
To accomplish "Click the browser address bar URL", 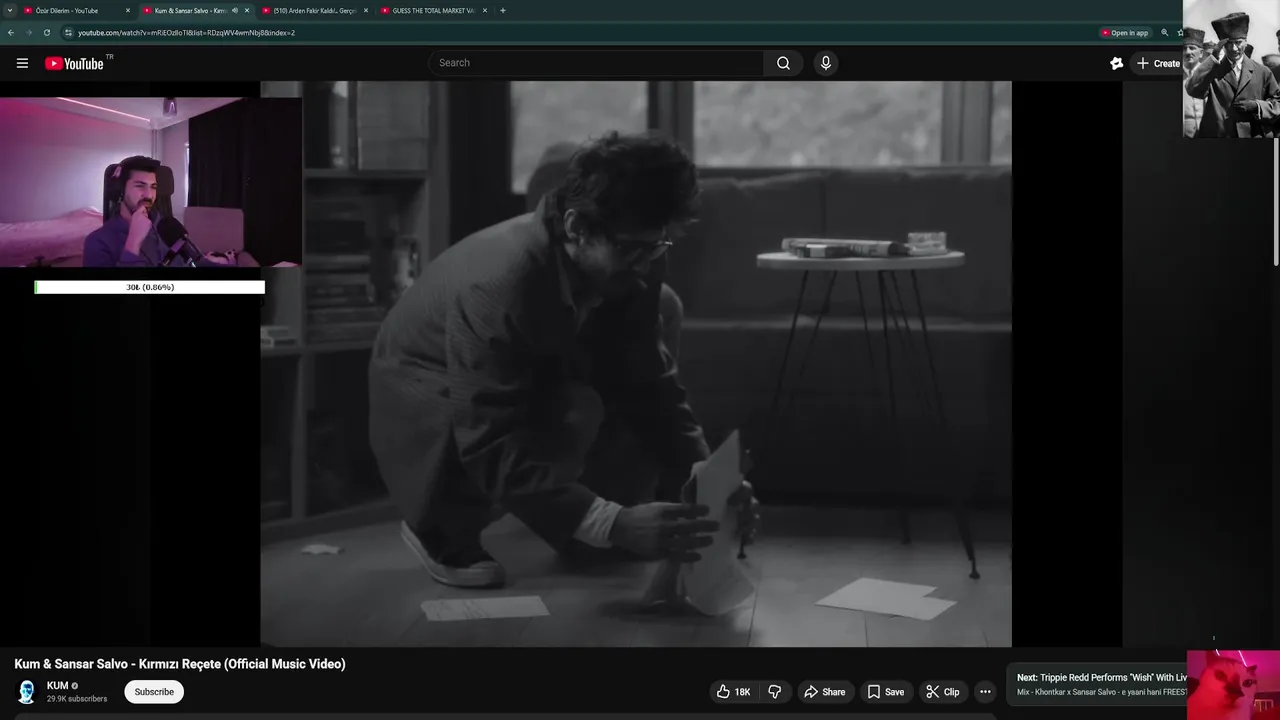I will (x=186, y=33).
